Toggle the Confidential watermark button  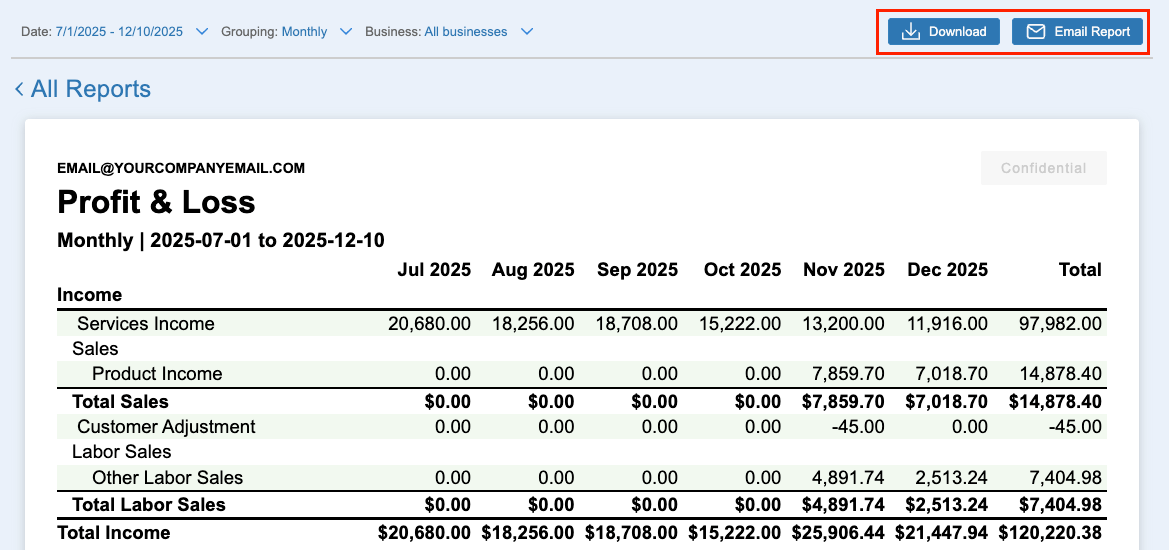click(x=1043, y=168)
